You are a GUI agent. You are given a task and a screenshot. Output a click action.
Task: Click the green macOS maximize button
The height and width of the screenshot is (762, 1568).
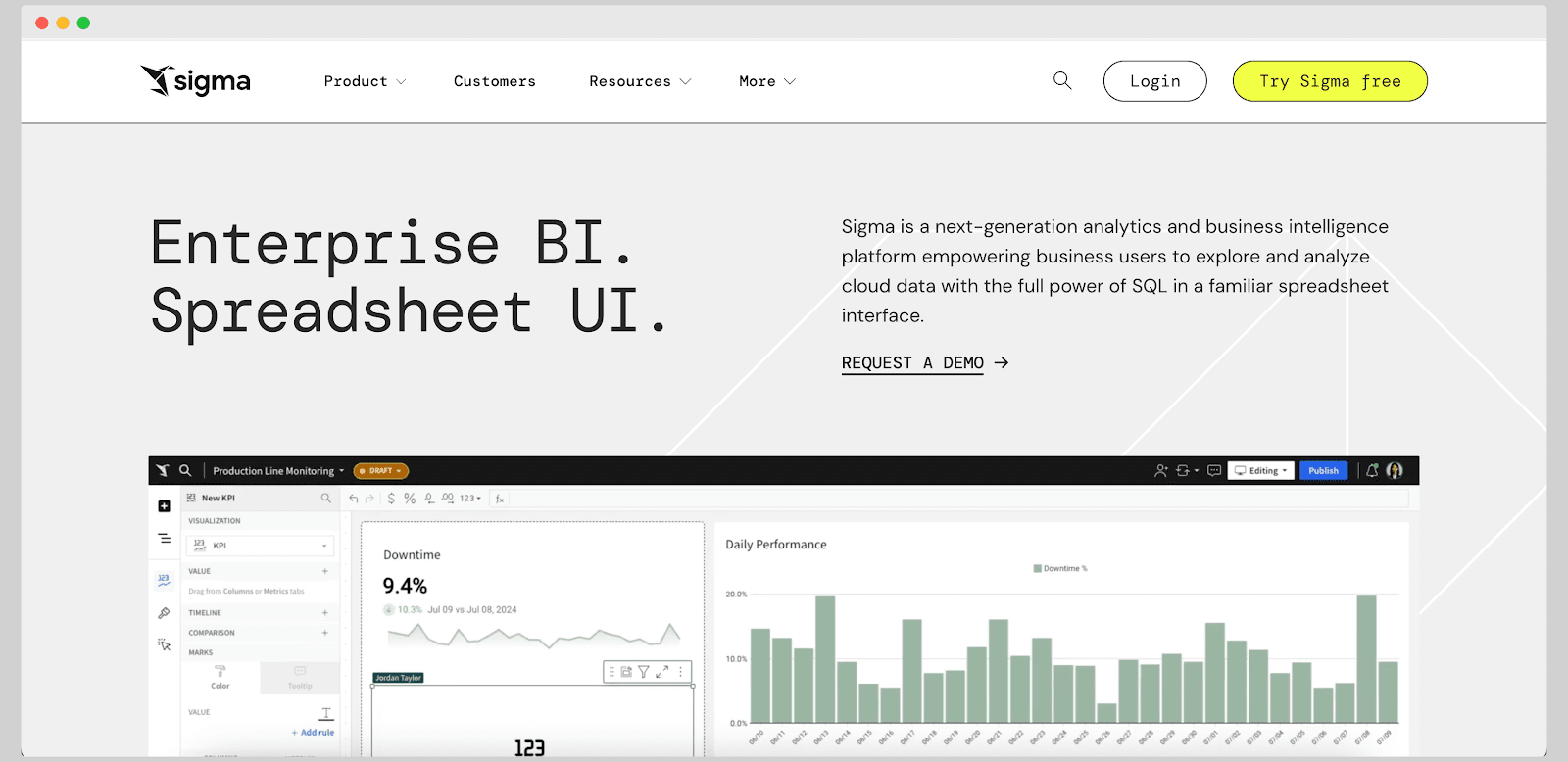coord(83,23)
